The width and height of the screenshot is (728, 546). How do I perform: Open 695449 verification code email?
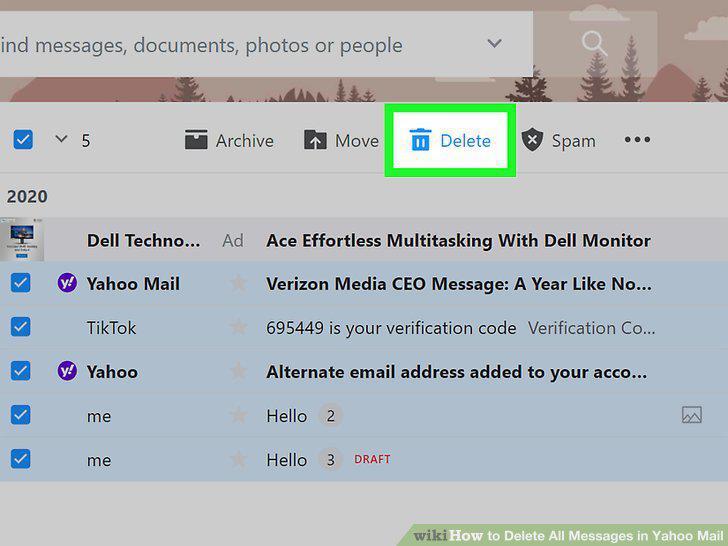(x=391, y=328)
